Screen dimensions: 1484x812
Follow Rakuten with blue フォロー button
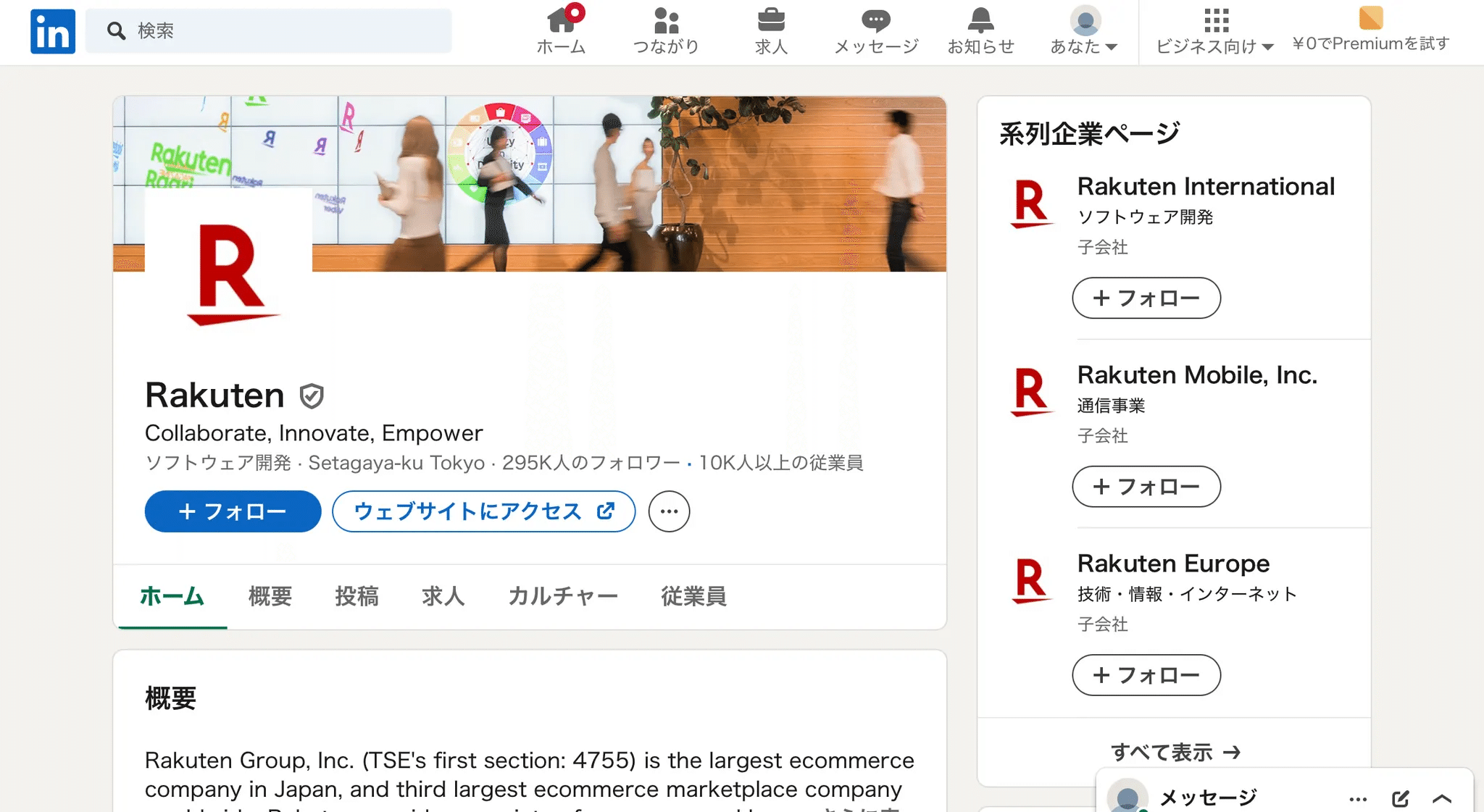tap(233, 511)
